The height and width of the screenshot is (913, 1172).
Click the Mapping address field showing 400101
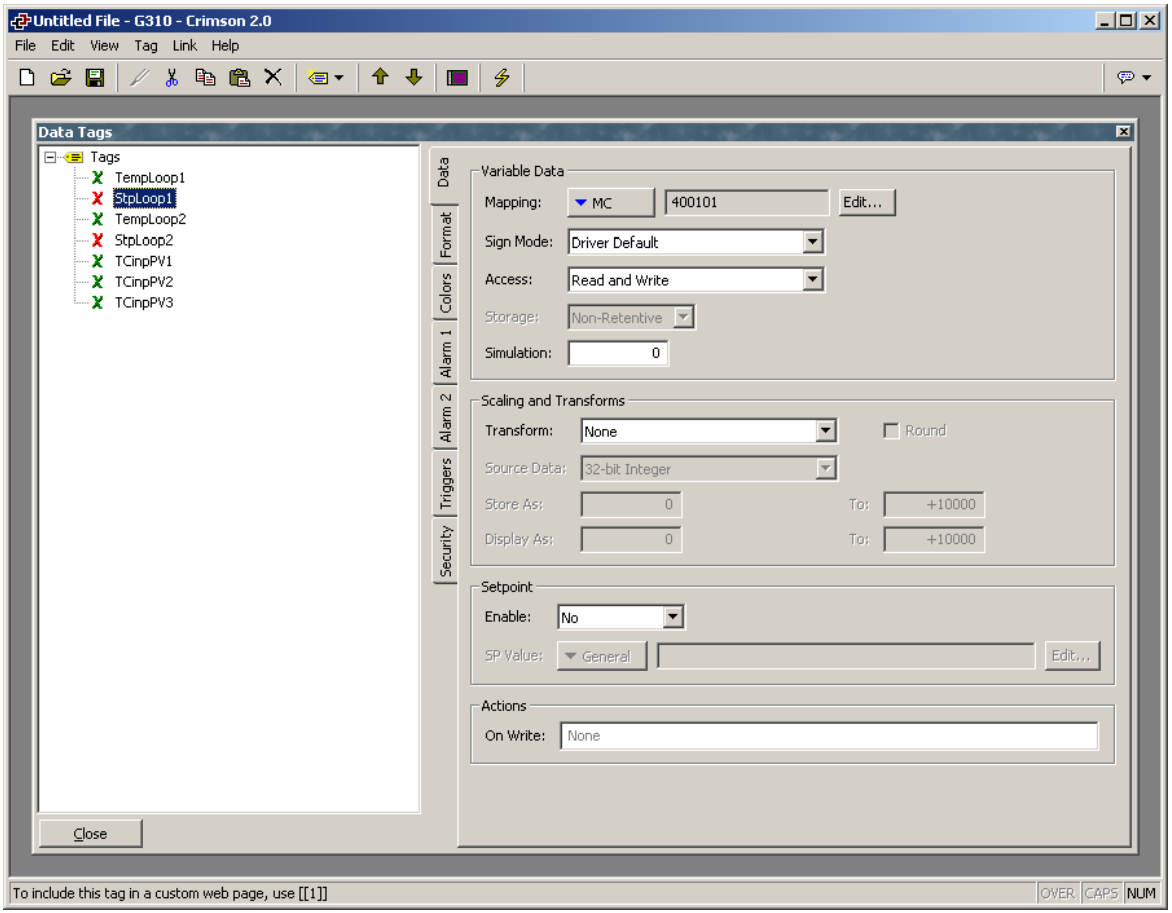coord(747,203)
